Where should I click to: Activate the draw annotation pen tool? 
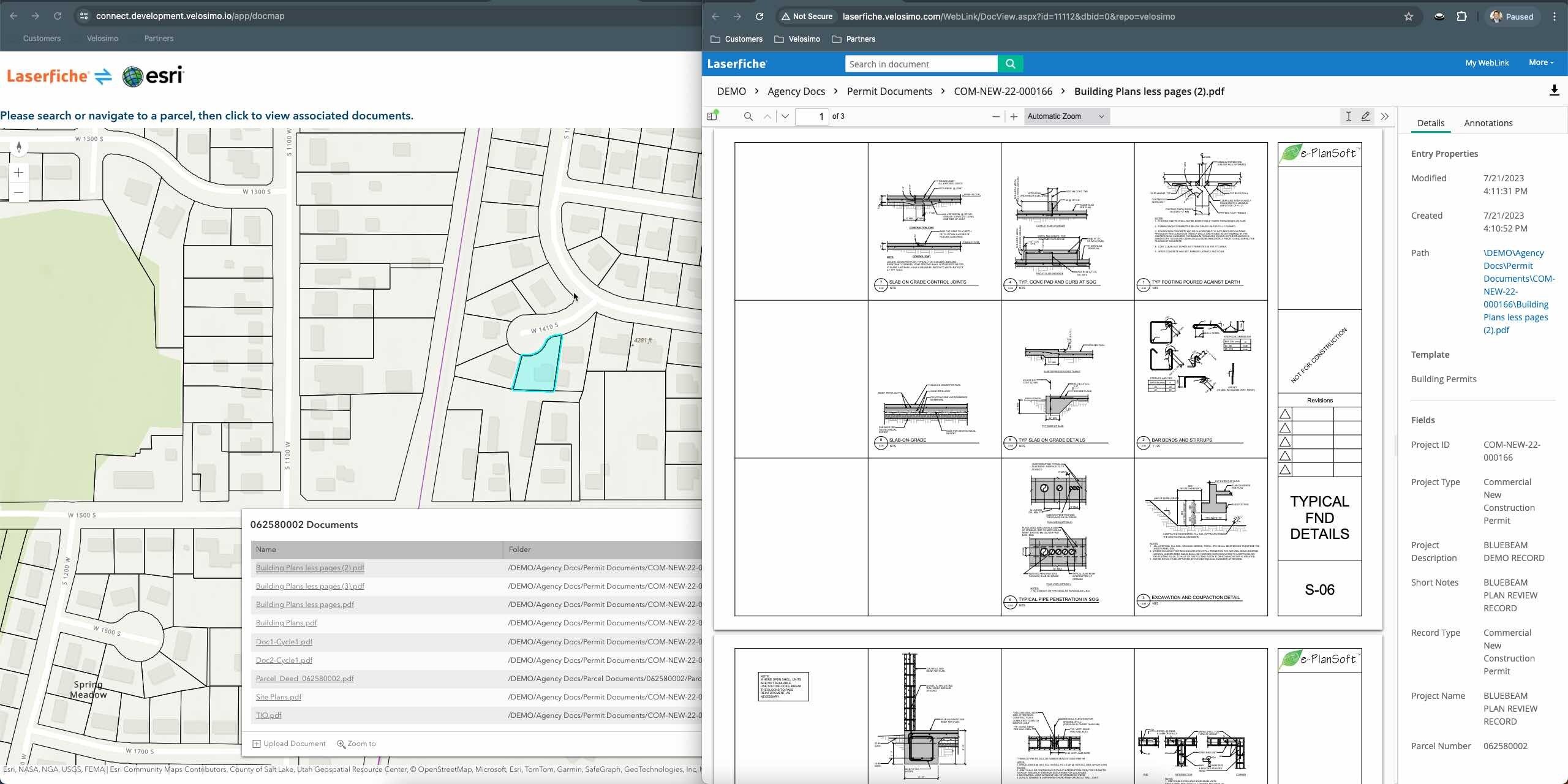click(1365, 116)
